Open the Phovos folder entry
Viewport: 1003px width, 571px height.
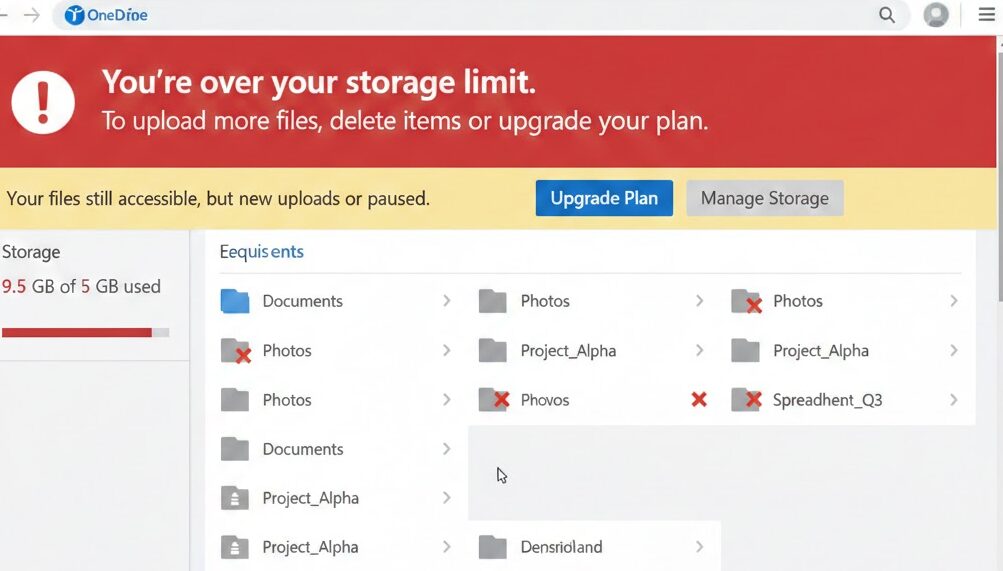[545, 400]
